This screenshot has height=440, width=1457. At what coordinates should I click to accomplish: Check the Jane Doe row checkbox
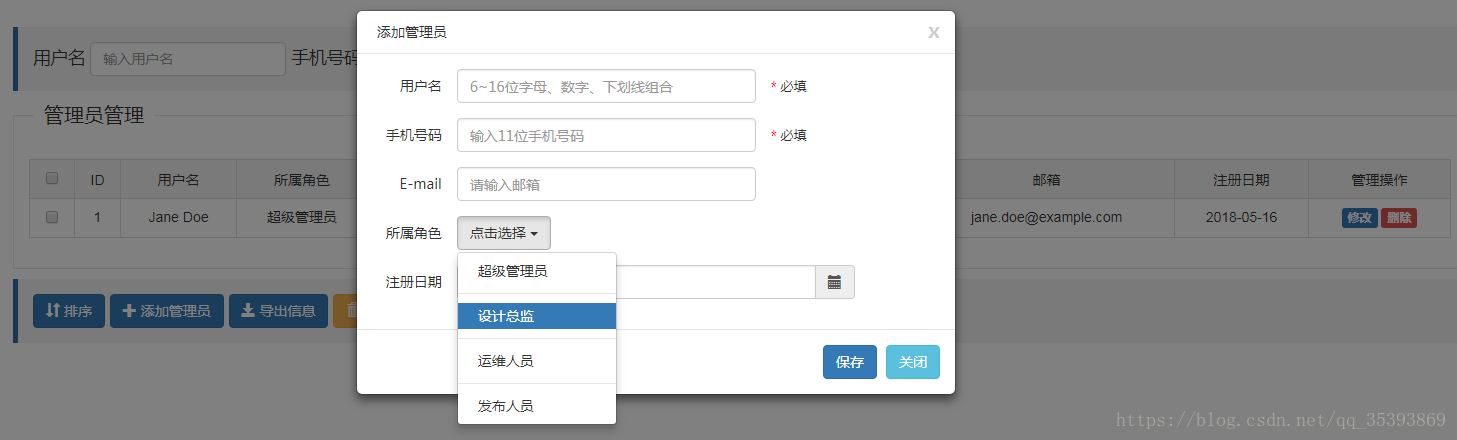point(52,217)
